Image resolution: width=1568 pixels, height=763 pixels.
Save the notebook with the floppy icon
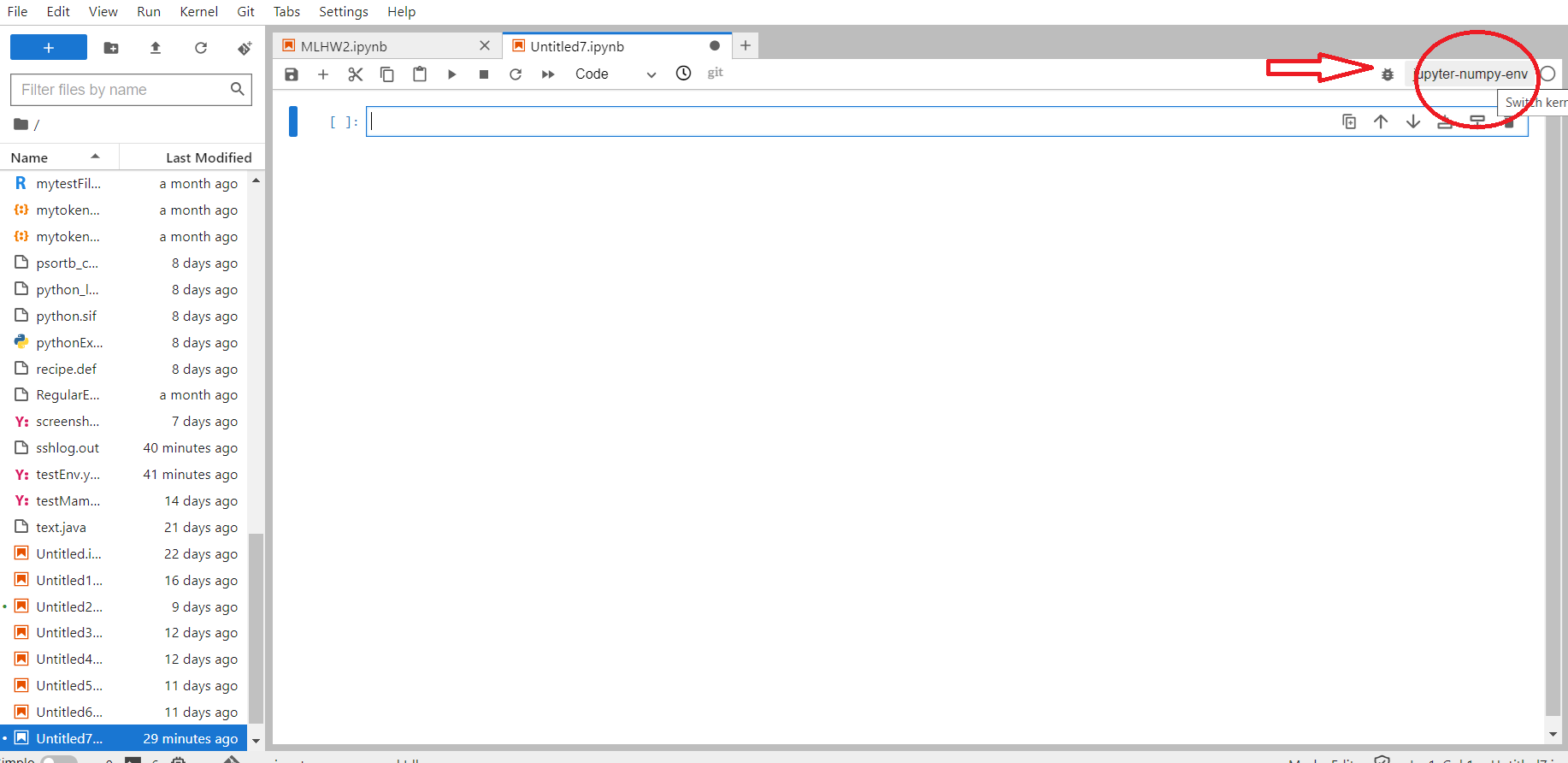click(x=292, y=74)
